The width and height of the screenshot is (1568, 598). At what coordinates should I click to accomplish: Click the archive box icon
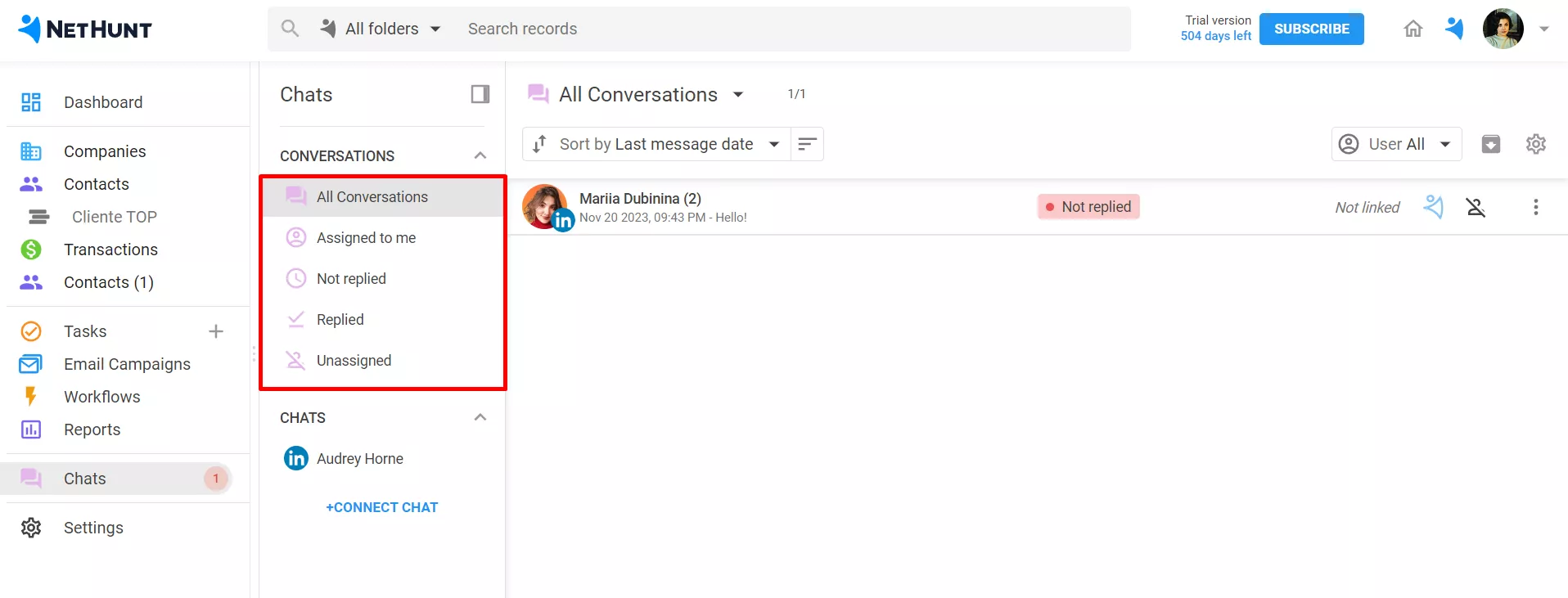tap(1491, 144)
